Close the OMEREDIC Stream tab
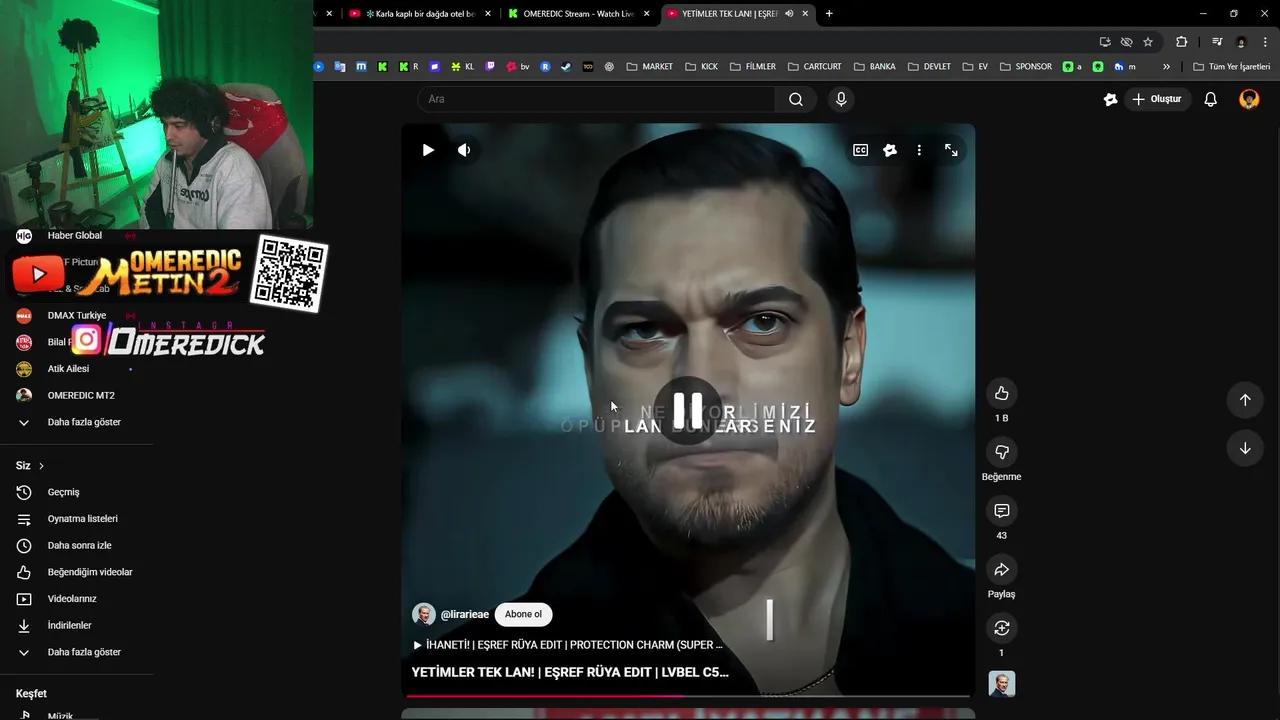Image resolution: width=1280 pixels, height=720 pixels. [646, 14]
